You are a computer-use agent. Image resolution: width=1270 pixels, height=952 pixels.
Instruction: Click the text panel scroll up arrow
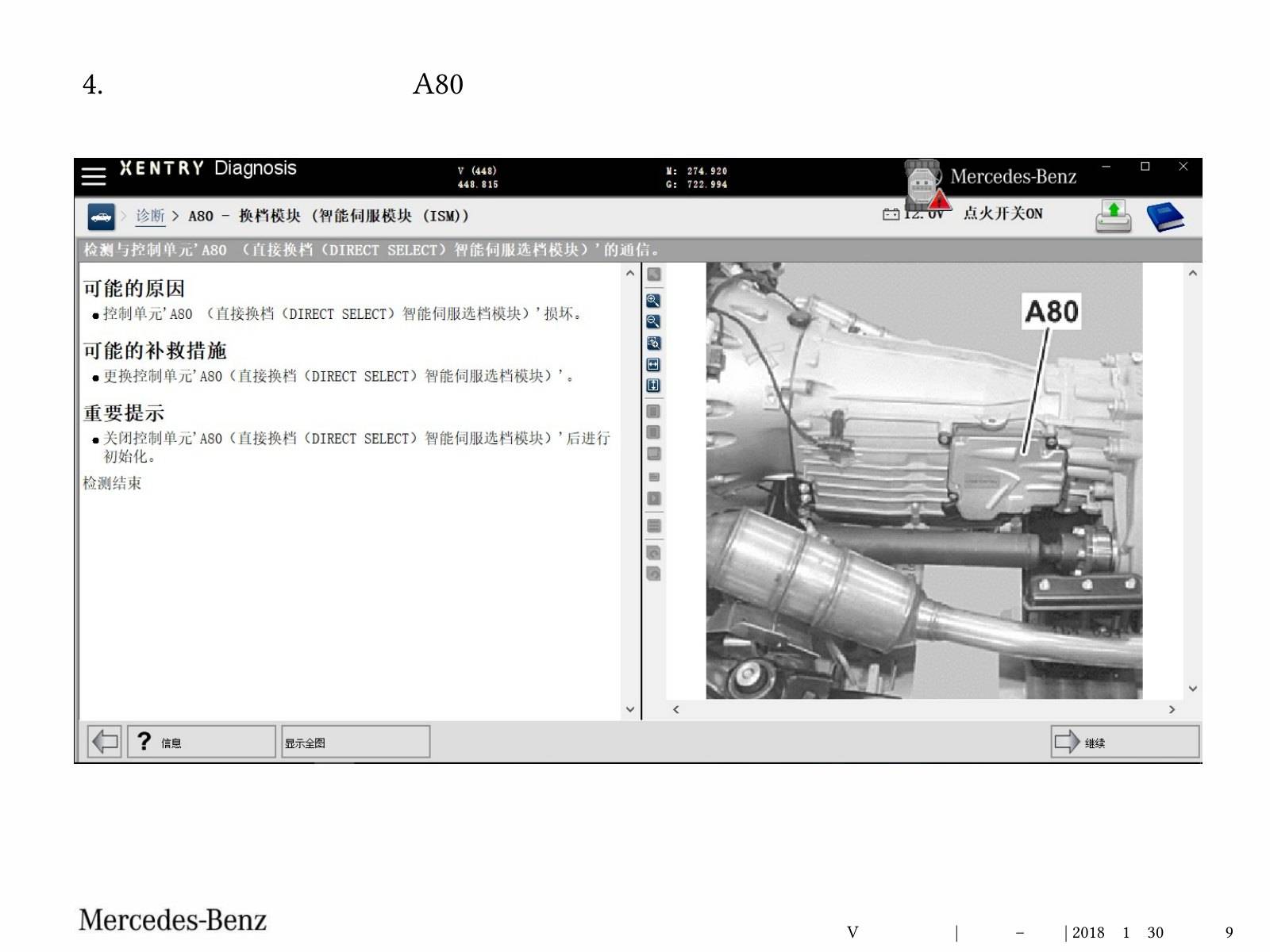click(630, 273)
